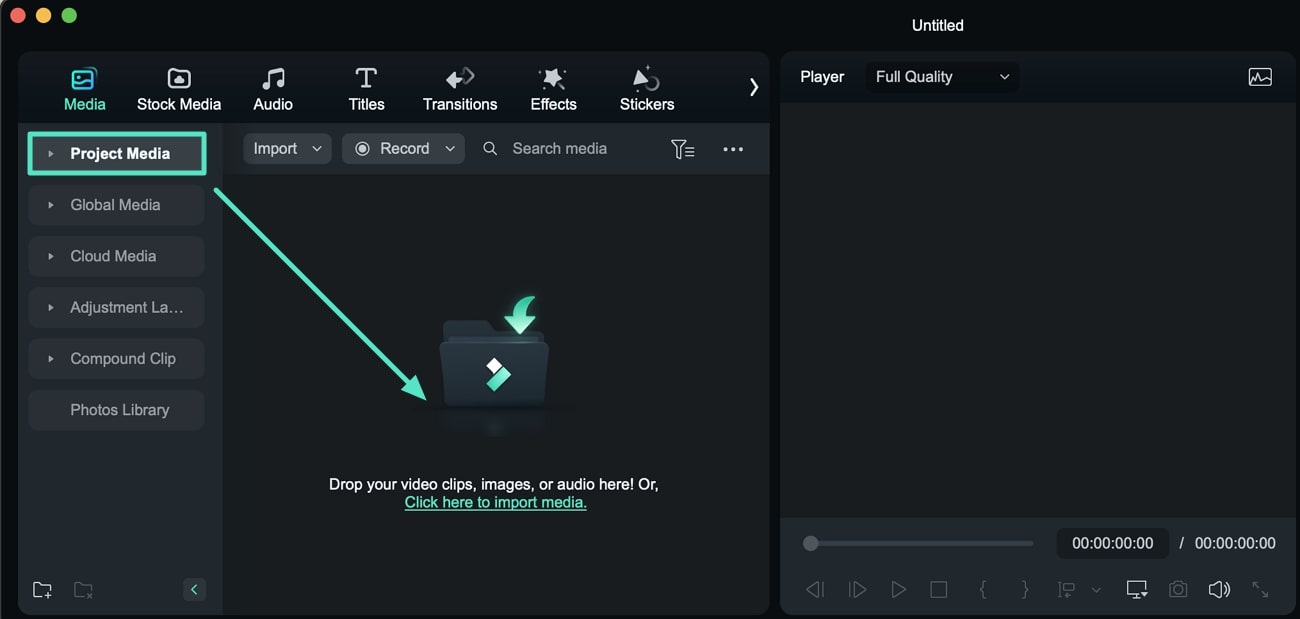
Task: Click the playback progress slider handle
Action: [811, 544]
